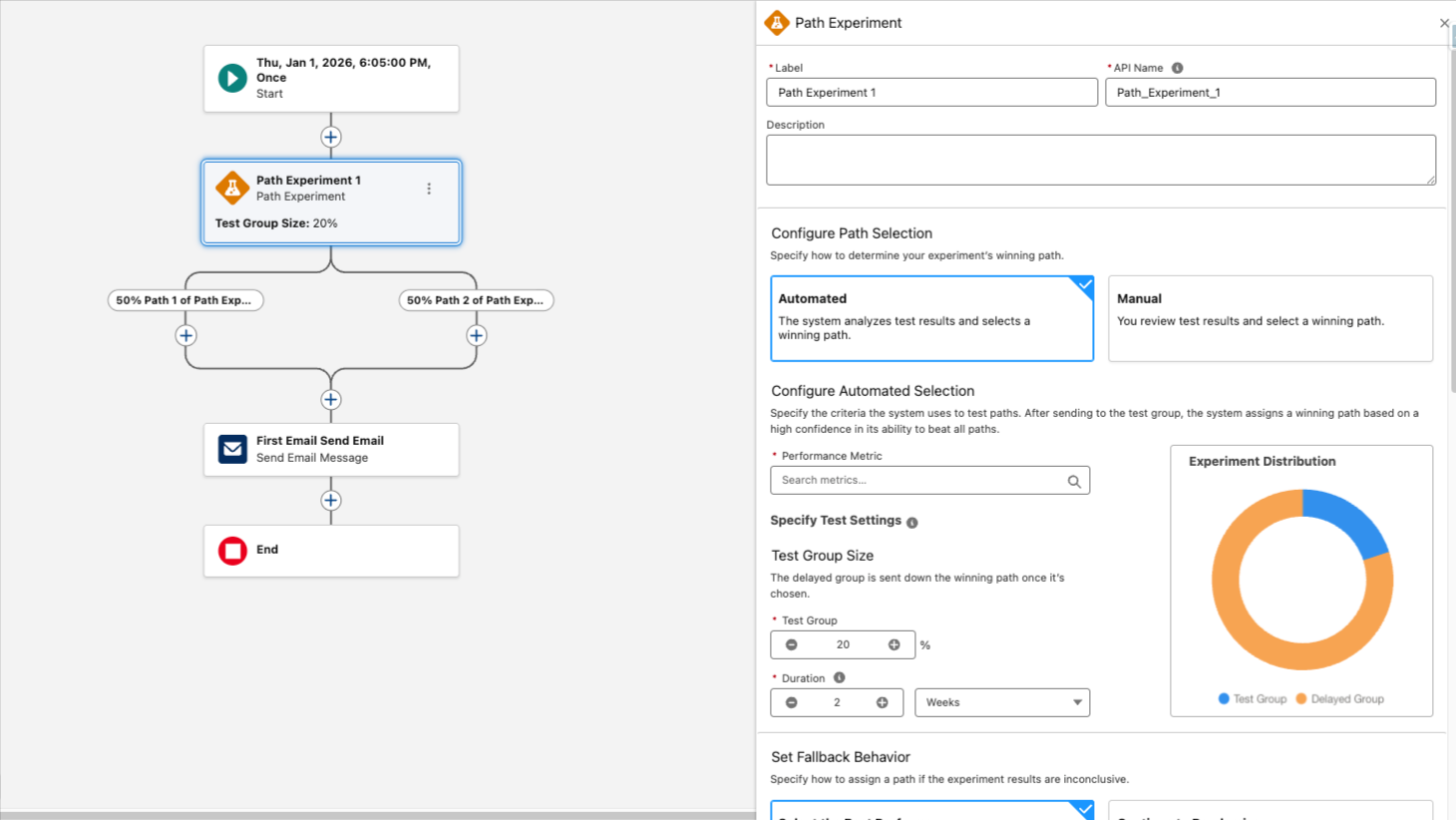Image resolution: width=1456 pixels, height=820 pixels.
Task: Click the 50% Path 2 branch label
Action: (x=476, y=300)
